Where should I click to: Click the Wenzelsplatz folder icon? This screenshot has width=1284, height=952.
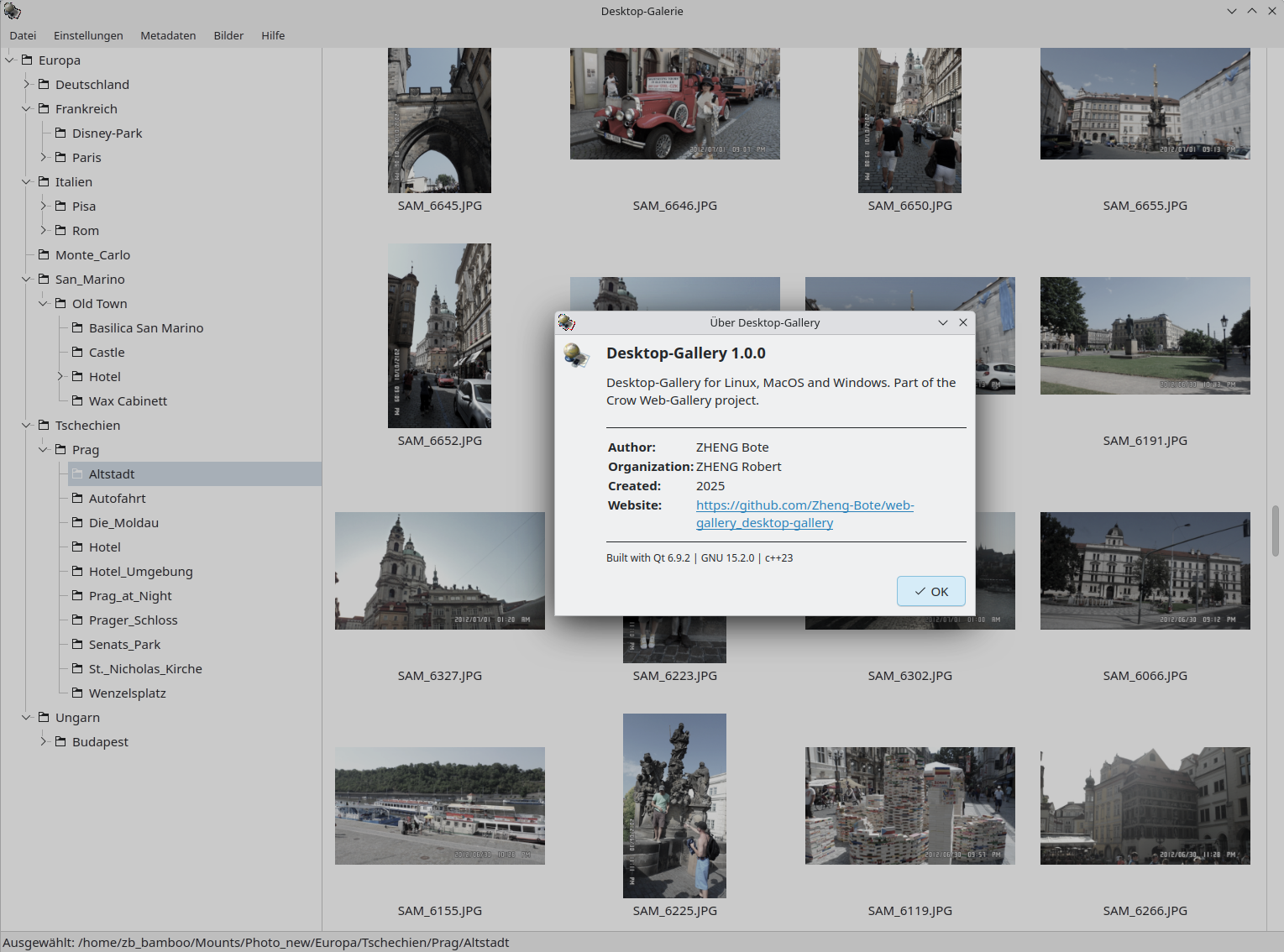77,693
